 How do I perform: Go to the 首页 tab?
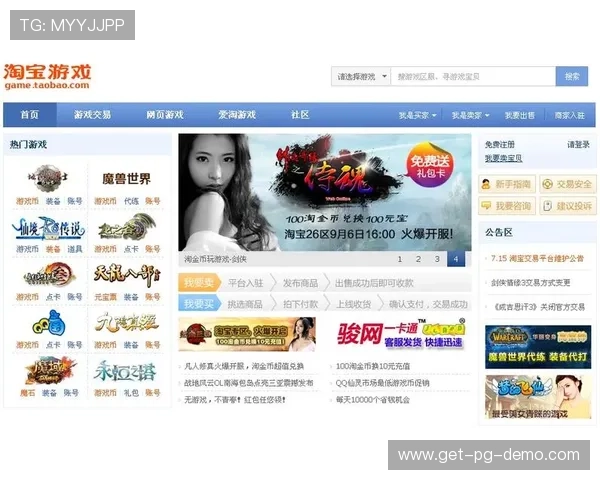30,115
